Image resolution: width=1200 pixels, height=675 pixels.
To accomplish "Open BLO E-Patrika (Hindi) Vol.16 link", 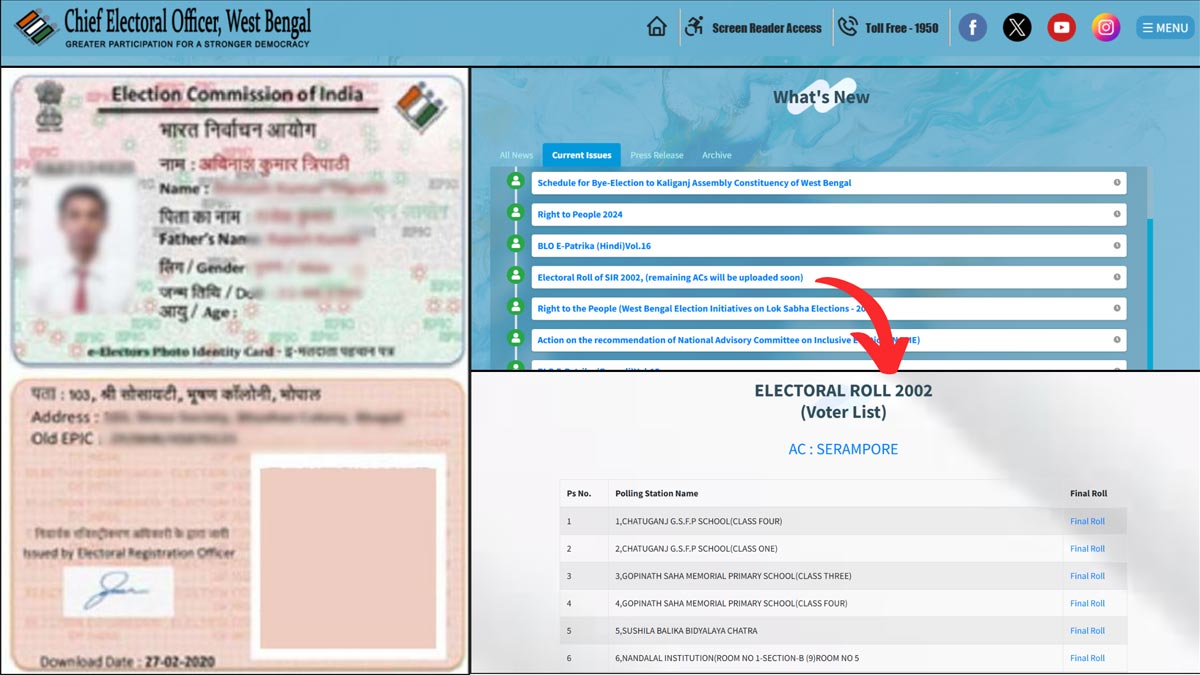I will (x=594, y=246).
